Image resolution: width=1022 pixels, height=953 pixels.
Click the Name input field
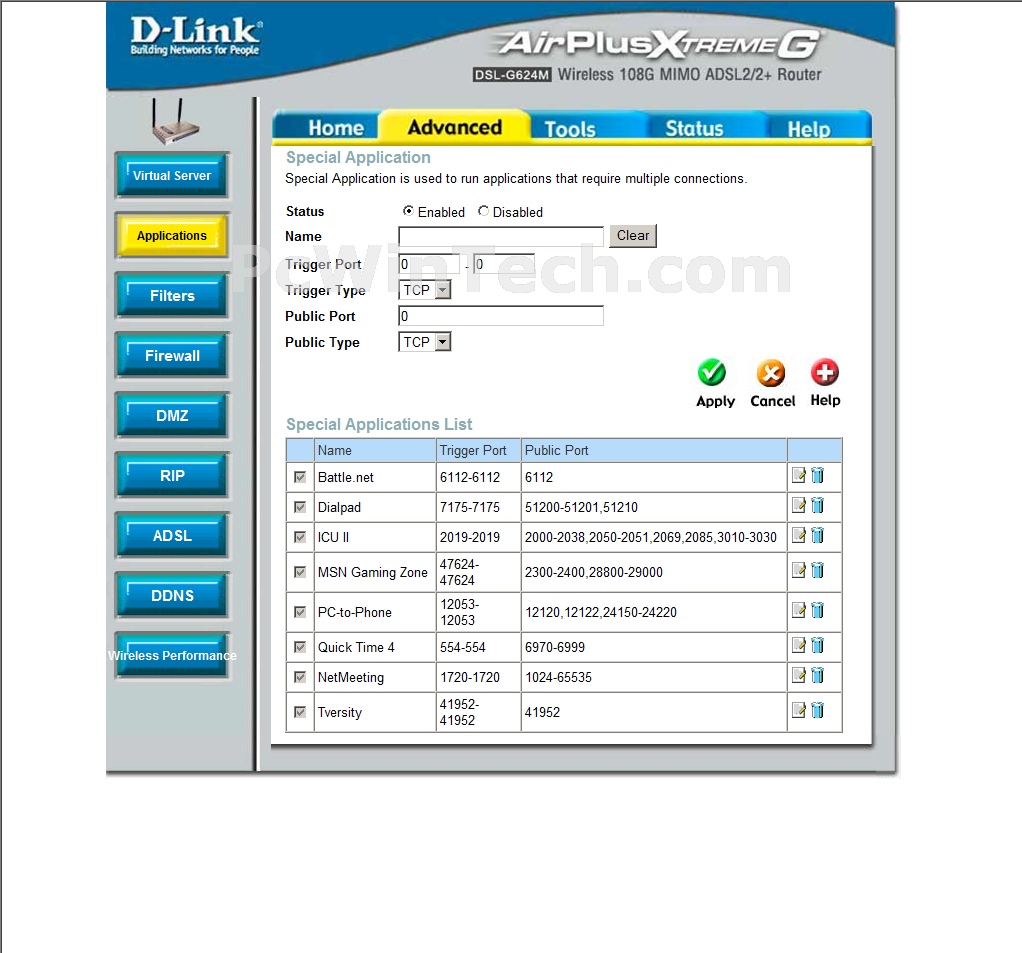point(501,237)
